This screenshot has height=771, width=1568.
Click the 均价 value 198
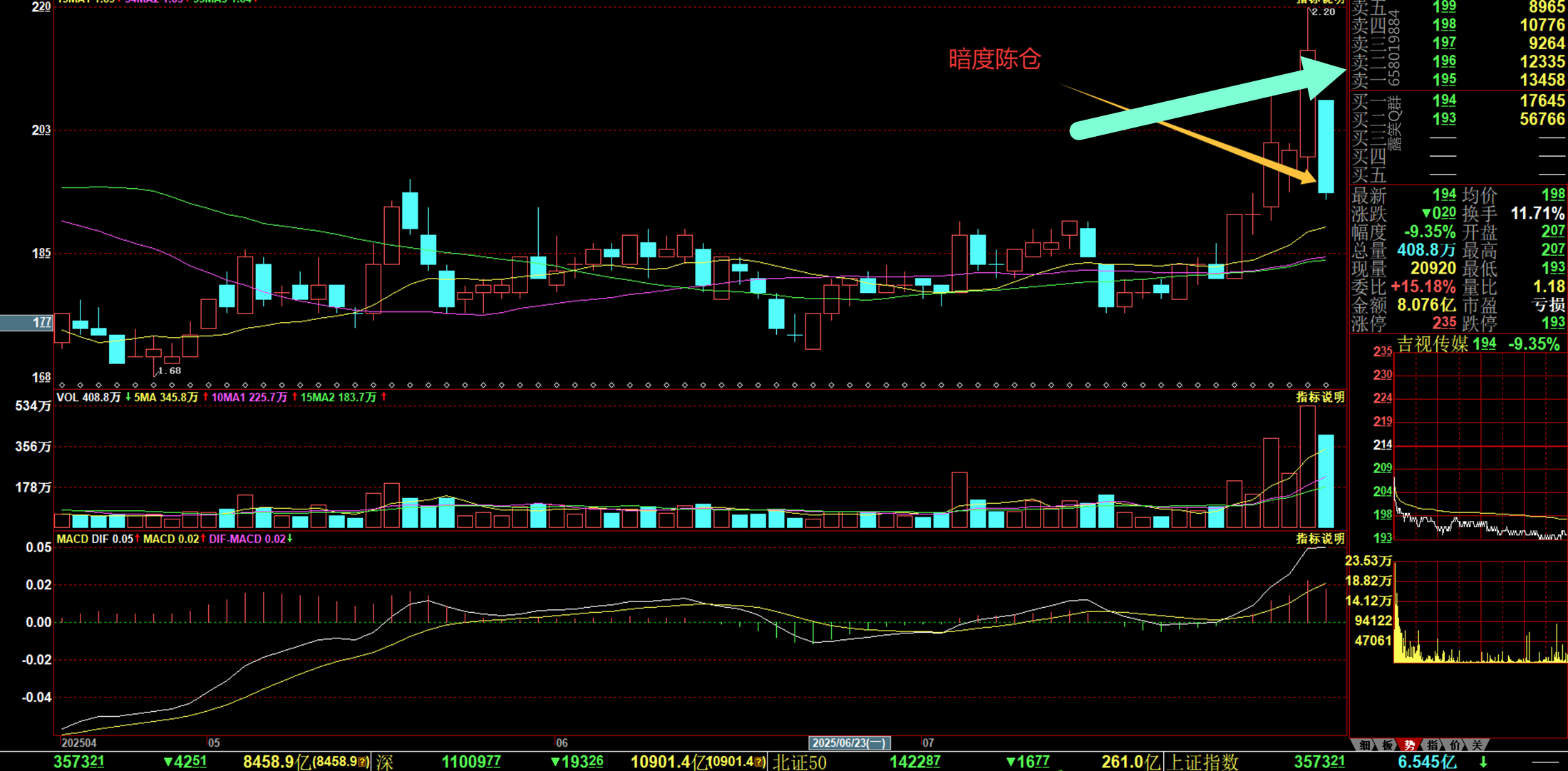coord(1553,195)
